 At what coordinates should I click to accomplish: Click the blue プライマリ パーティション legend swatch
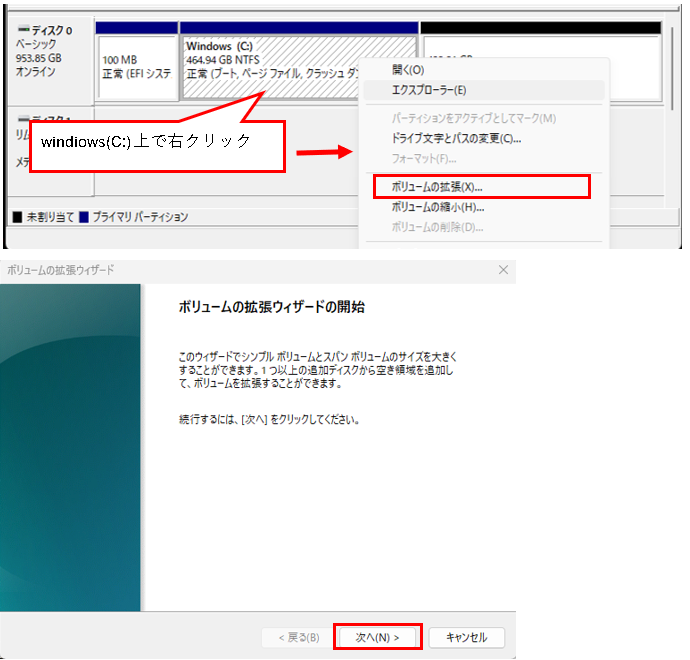tap(84, 217)
